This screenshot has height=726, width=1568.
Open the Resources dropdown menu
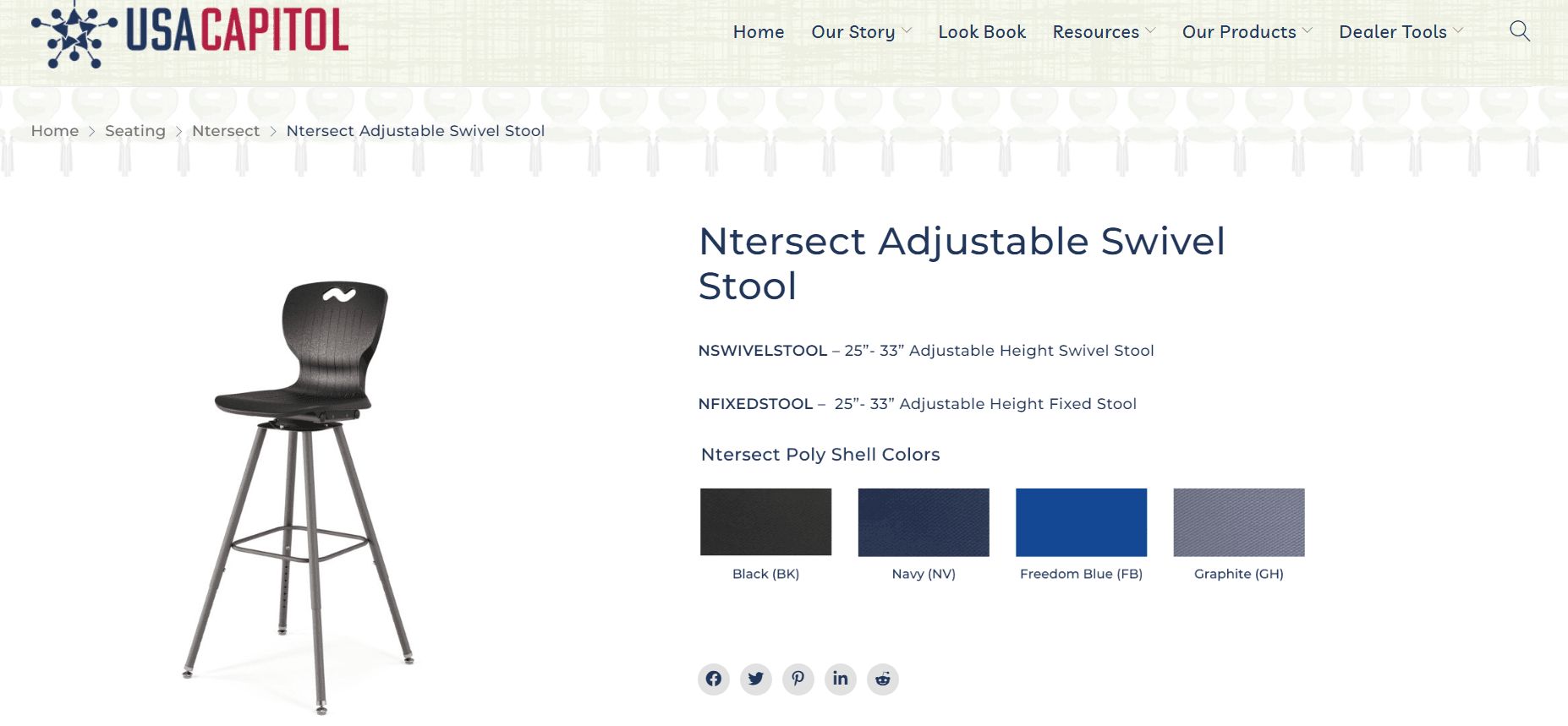pyautogui.click(x=1103, y=32)
